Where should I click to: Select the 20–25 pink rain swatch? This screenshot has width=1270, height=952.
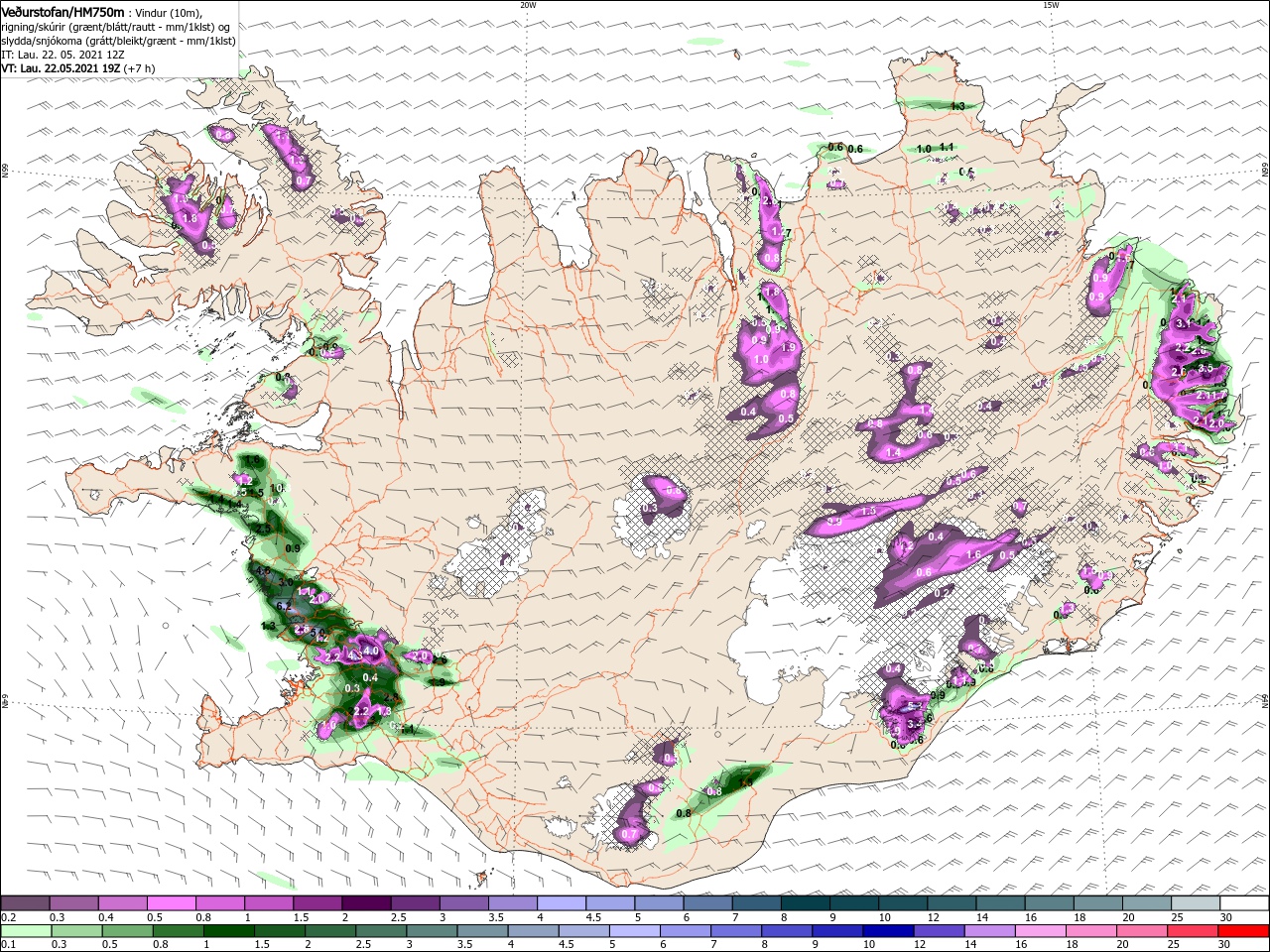coord(1142,931)
